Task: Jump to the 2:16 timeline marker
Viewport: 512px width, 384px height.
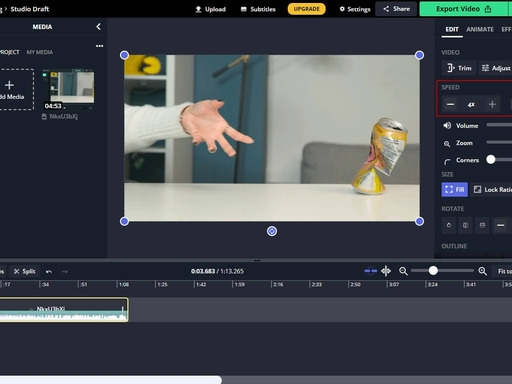Action: pyautogui.click(x=278, y=284)
